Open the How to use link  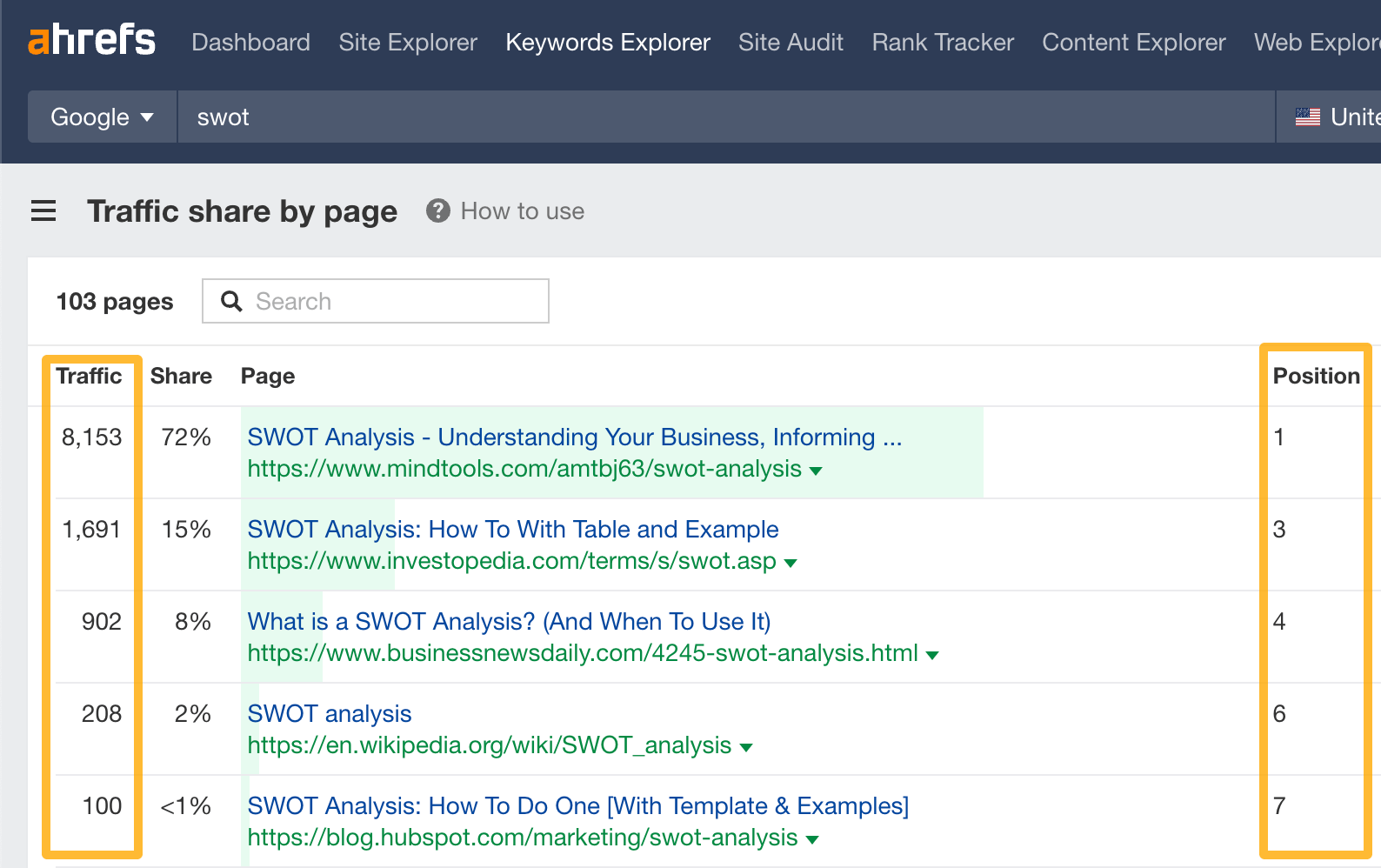click(522, 211)
